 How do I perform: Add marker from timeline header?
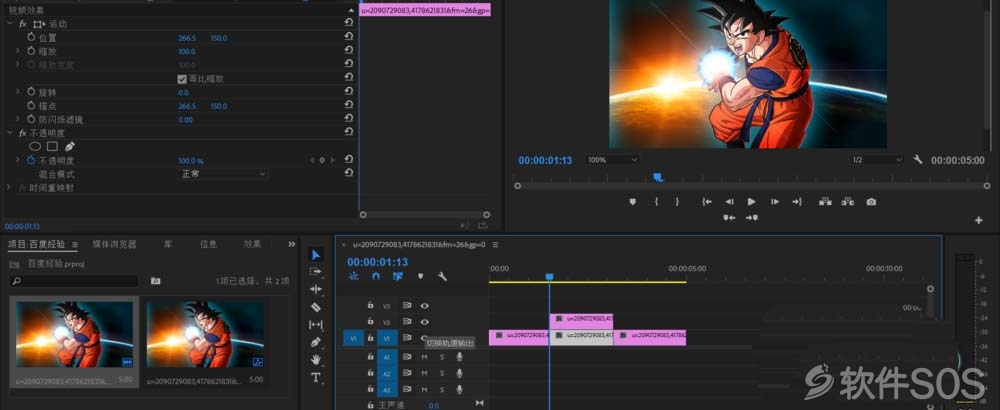420,276
